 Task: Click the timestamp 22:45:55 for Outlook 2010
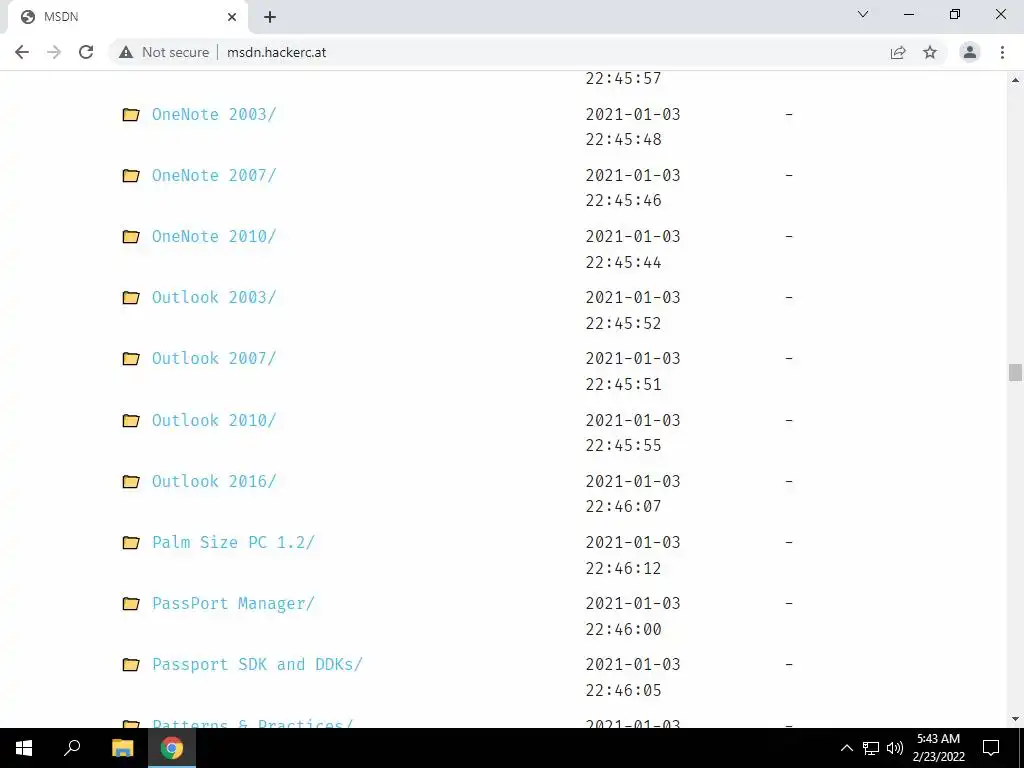[x=624, y=445]
